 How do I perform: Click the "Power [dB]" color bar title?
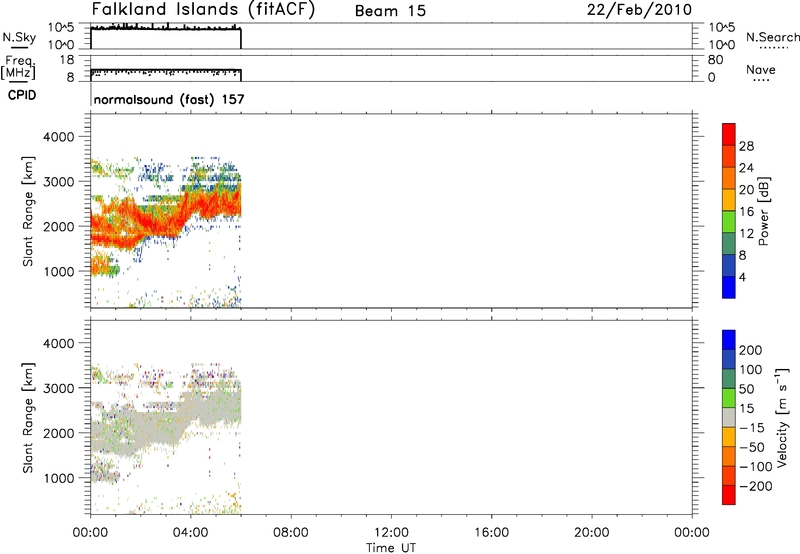[763, 212]
